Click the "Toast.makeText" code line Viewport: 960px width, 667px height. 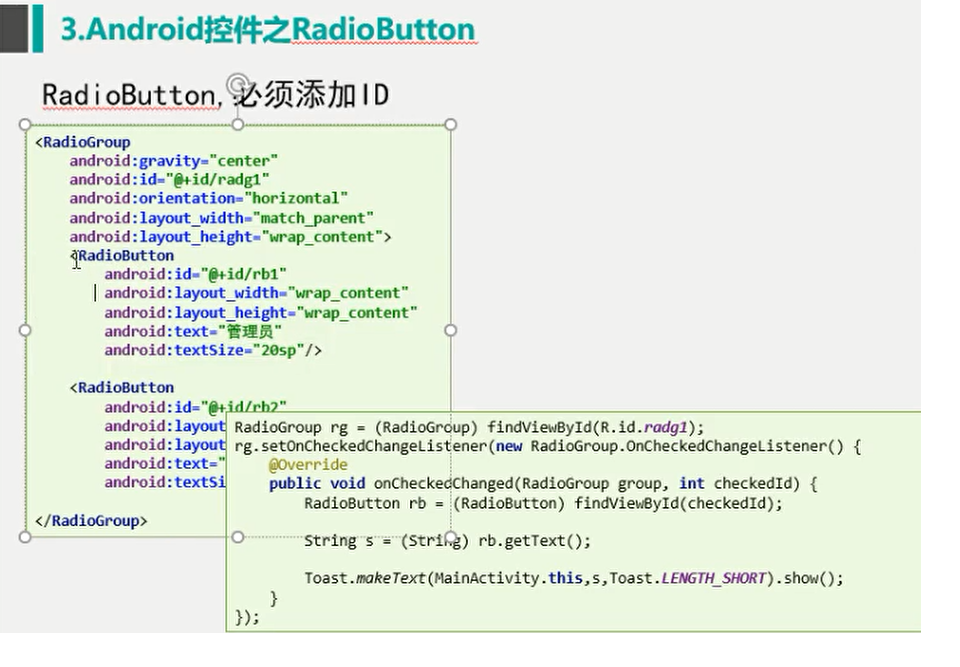(x=574, y=579)
